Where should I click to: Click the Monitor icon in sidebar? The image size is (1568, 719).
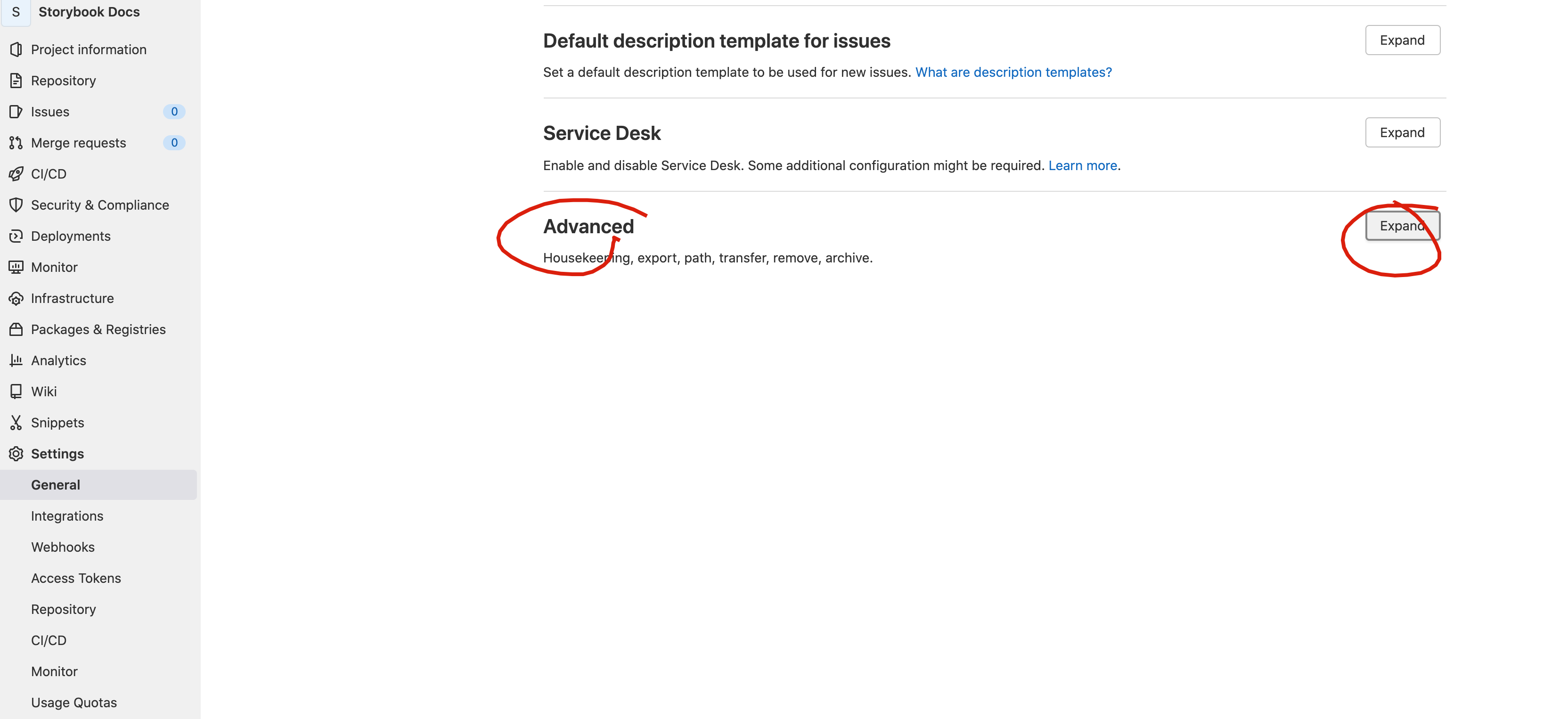point(16,267)
